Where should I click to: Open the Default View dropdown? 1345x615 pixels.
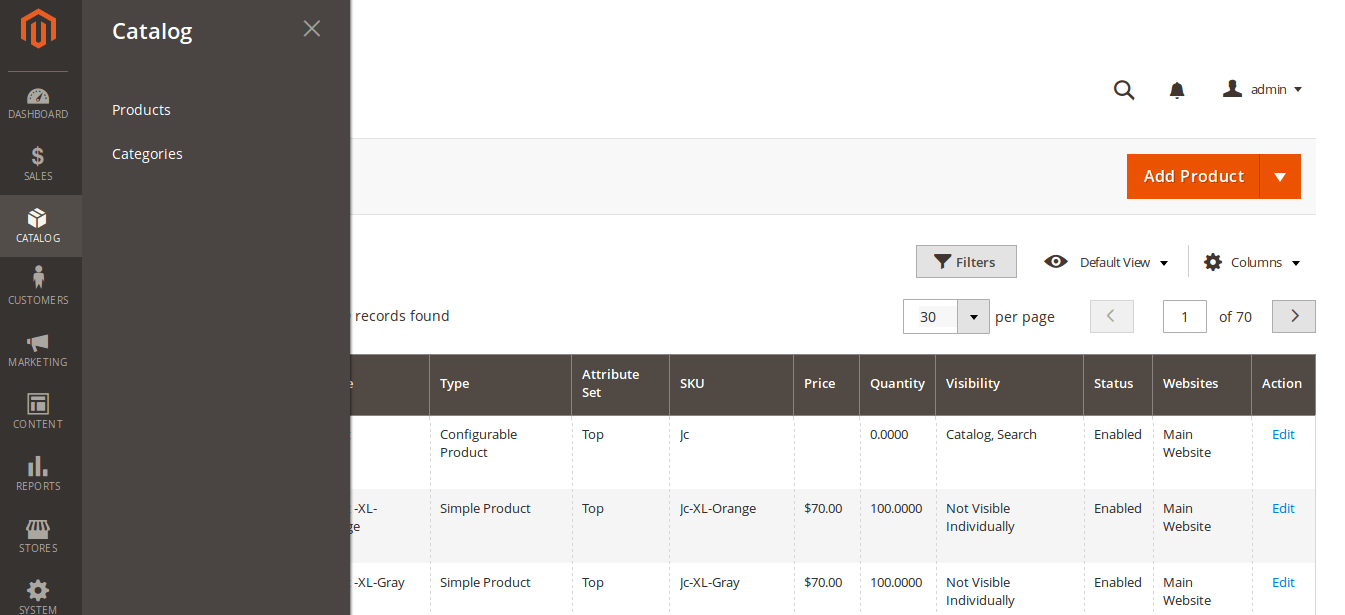click(1106, 262)
